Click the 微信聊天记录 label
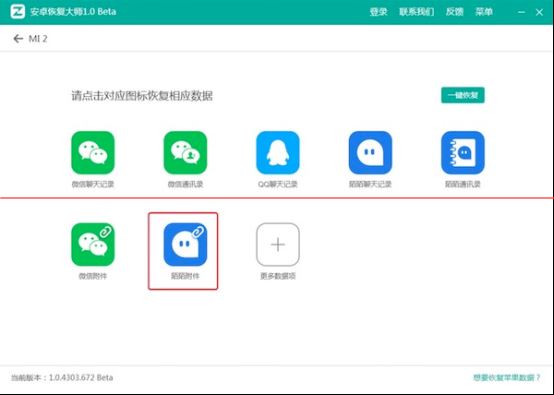Viewport: 554px width, 395px height. tap(93, 184)
